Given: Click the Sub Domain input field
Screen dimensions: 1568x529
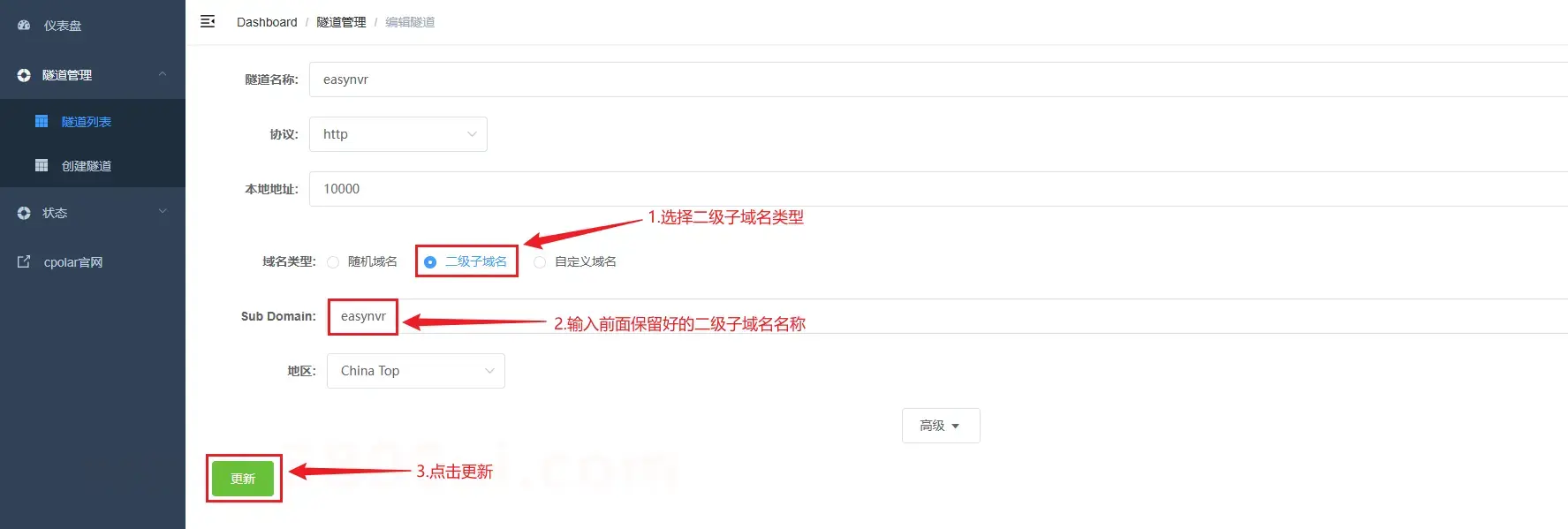Looking at the screenshot, I should coord(947,316).
